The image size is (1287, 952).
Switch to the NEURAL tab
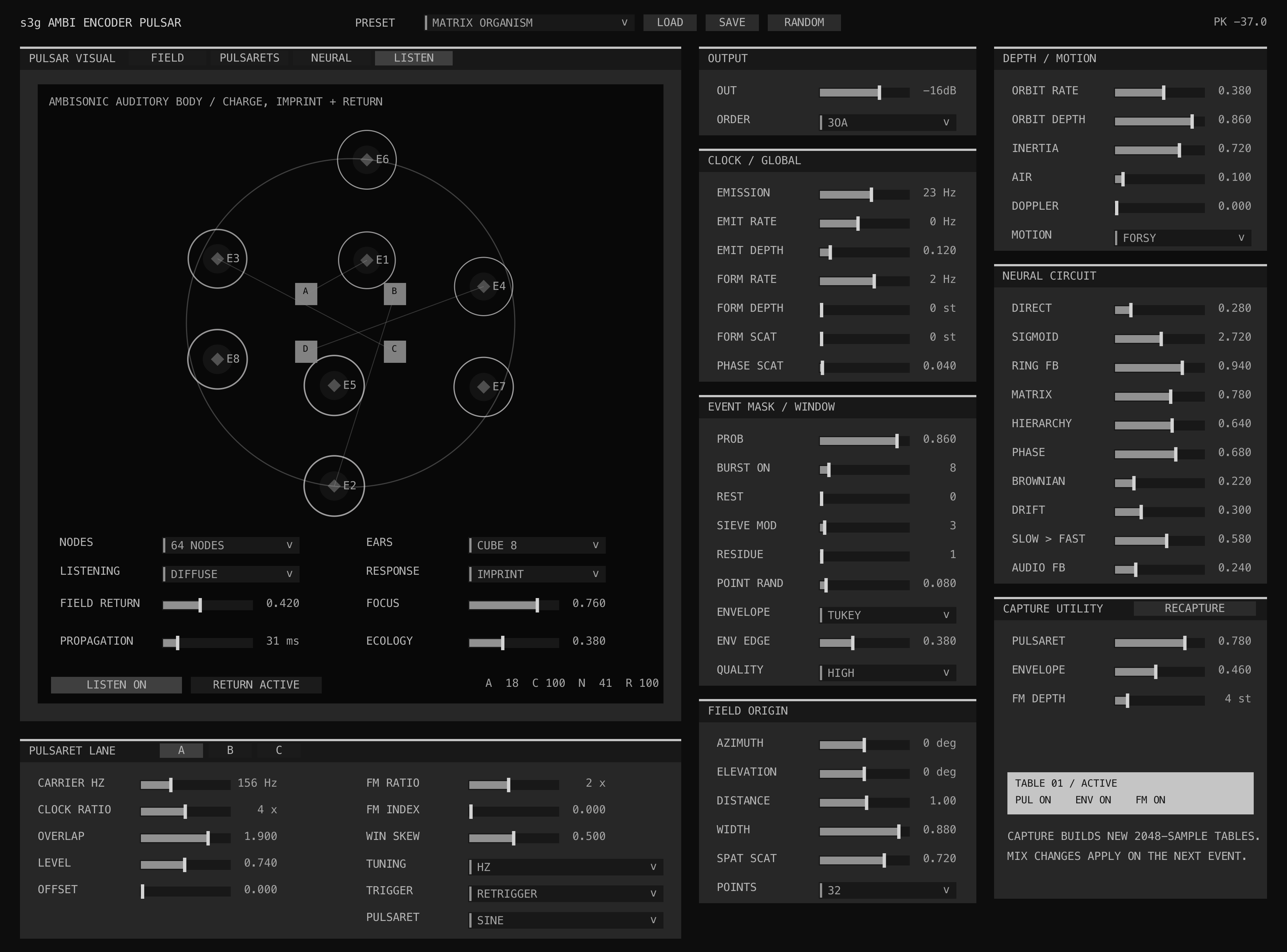[331, 58]
